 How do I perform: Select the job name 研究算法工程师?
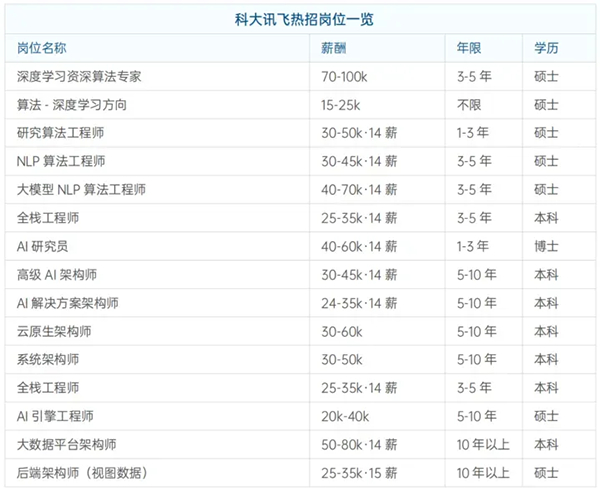[60, 133]
